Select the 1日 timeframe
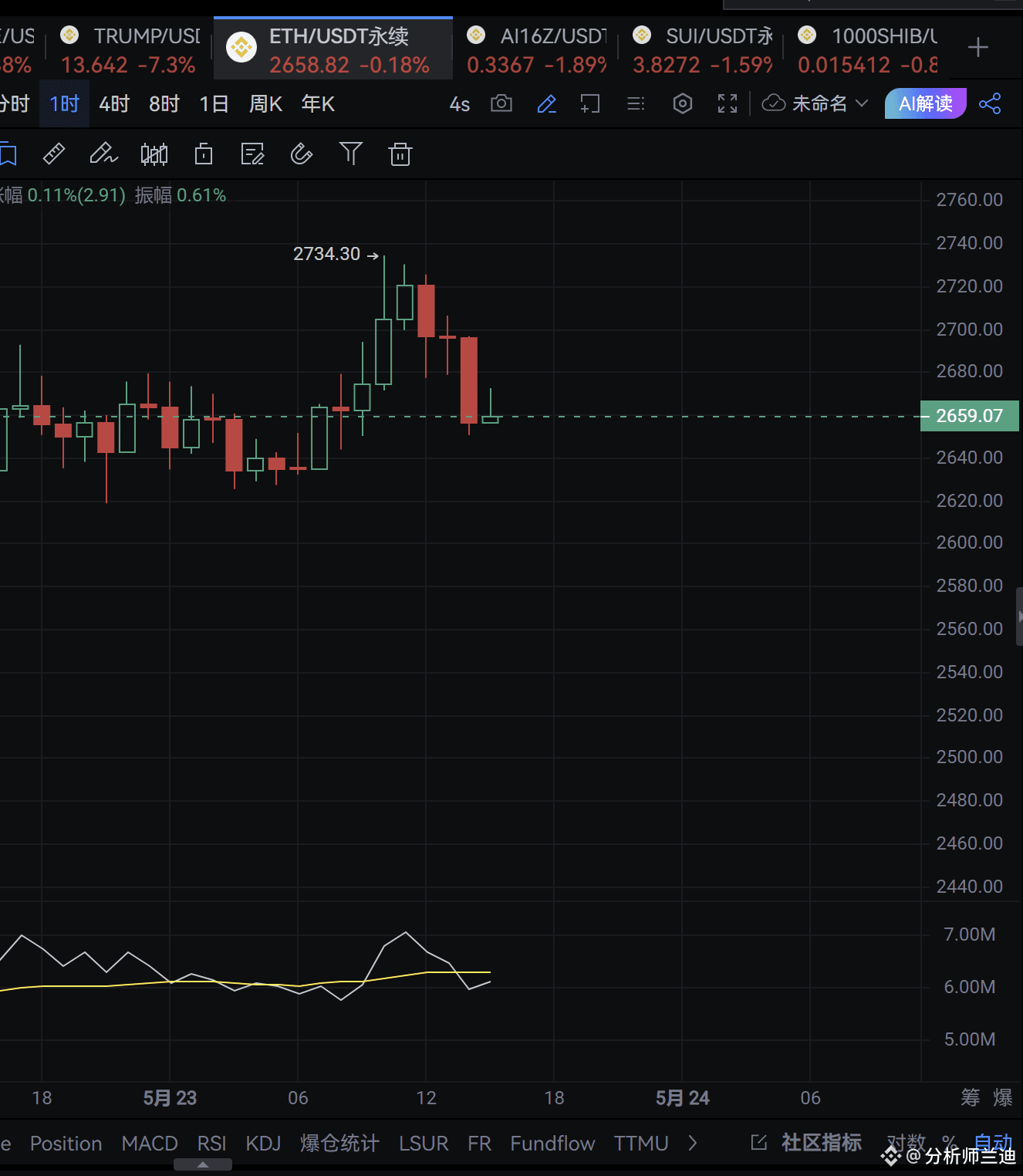The image size is (1023, 1176). pos(214,103)
